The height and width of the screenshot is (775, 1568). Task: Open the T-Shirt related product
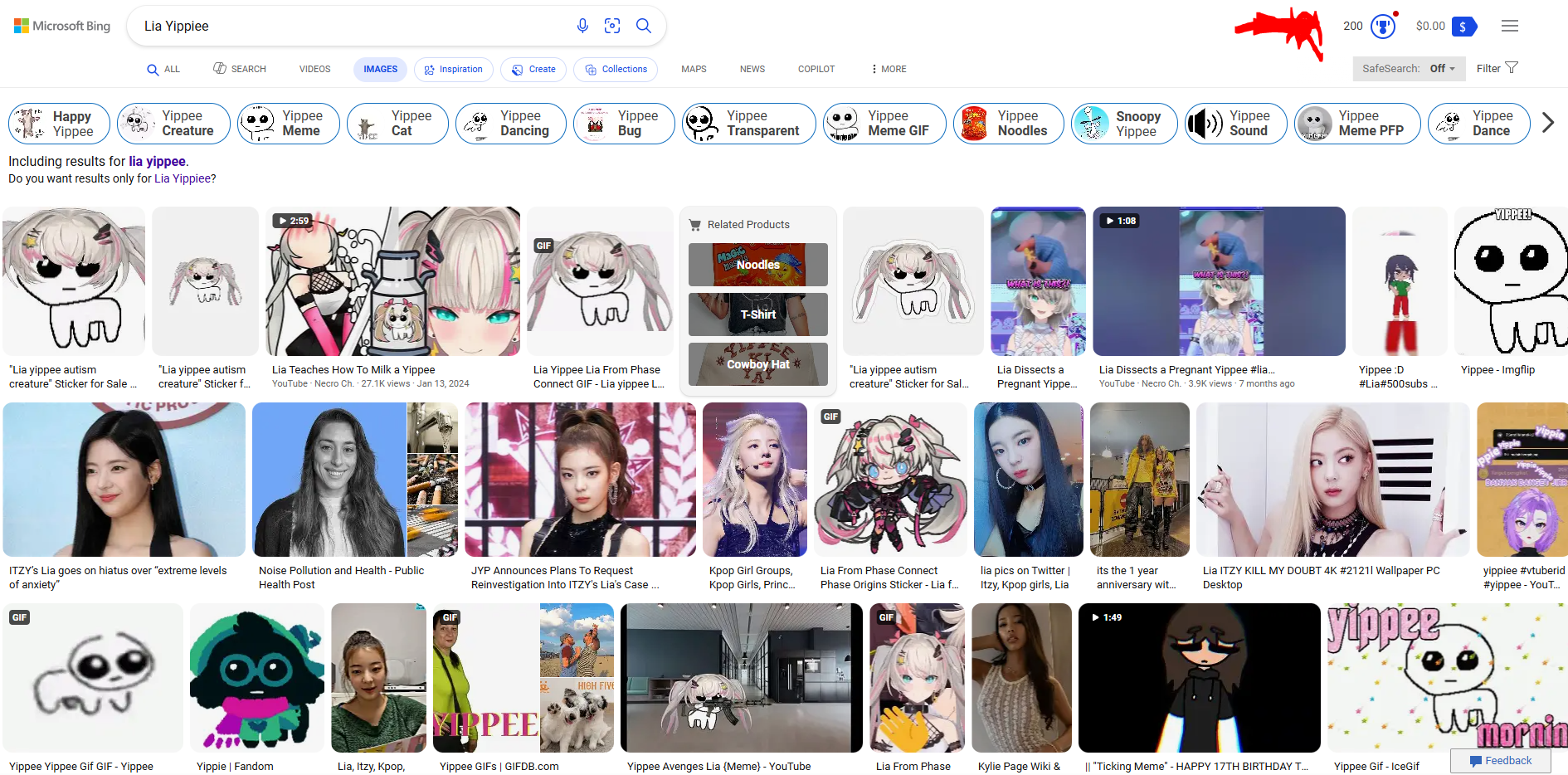tap(758, 314)
